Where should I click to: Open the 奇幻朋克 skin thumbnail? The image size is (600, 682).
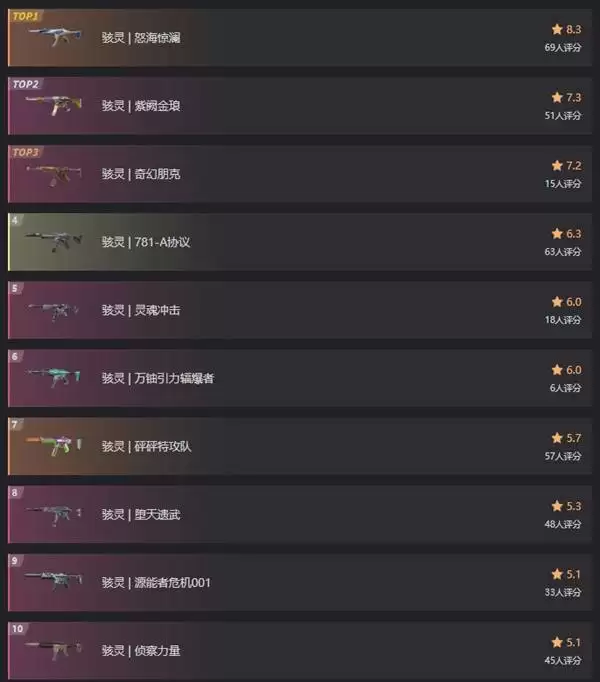tap(54, 175)
